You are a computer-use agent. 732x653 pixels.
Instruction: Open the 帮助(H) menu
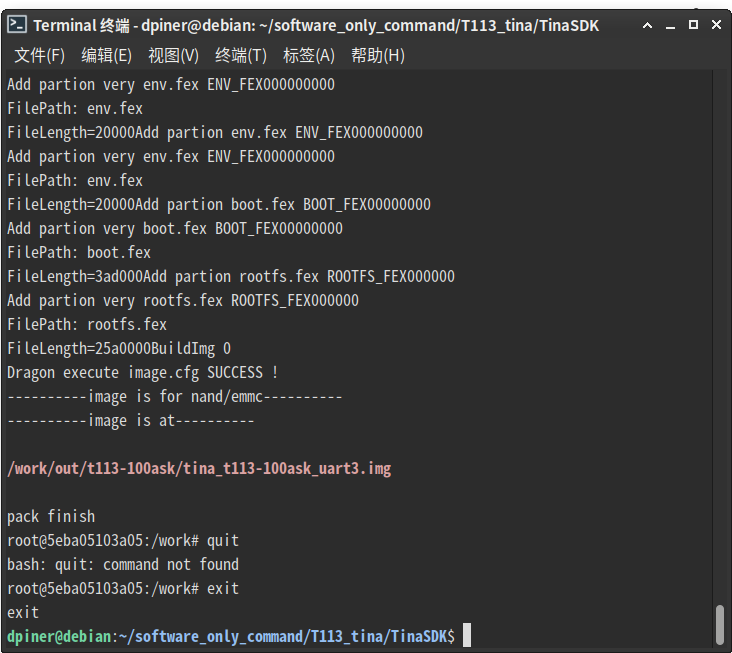click(378, 56)
